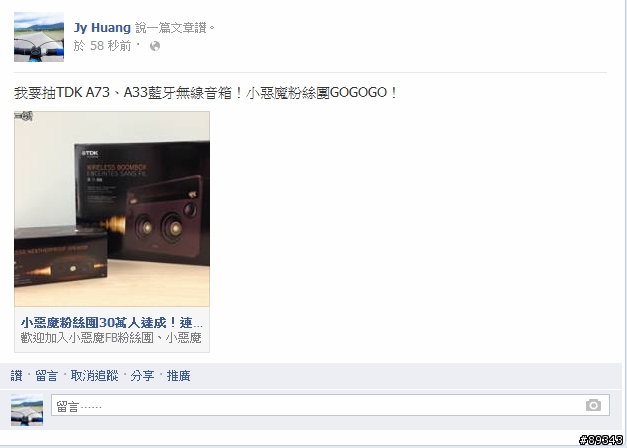Open the 小惡魔粉絲團30萬人達成 article title
The height and width of the screenshot is (448, 627).
point(112,322)
